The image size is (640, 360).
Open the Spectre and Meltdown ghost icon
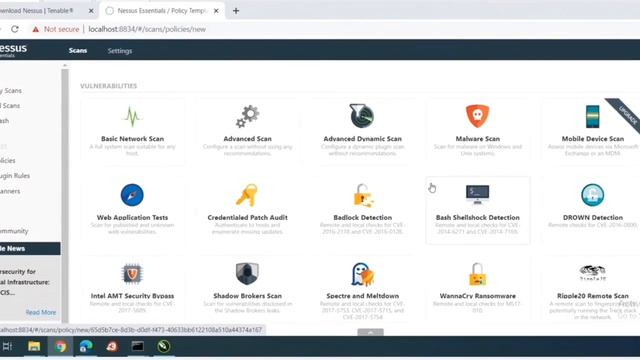(x=362, y=274)
